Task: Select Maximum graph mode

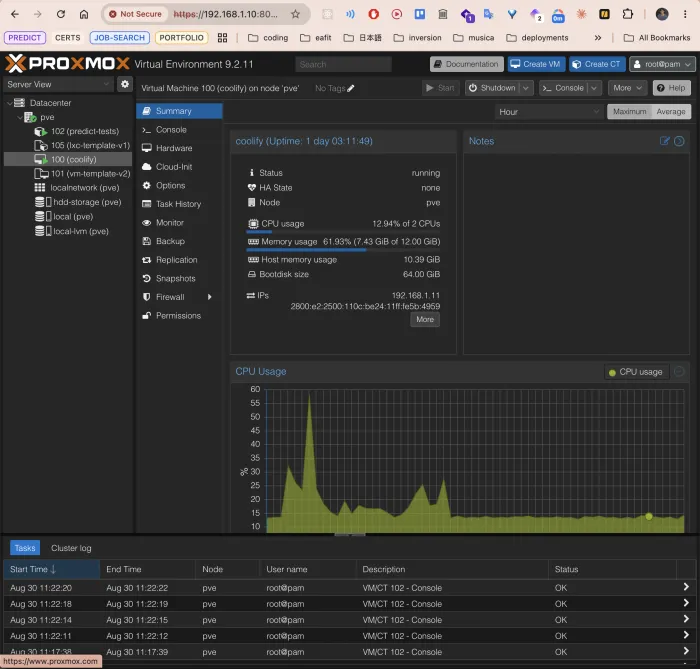Action: pyautogui.click(x=629, y=112)
